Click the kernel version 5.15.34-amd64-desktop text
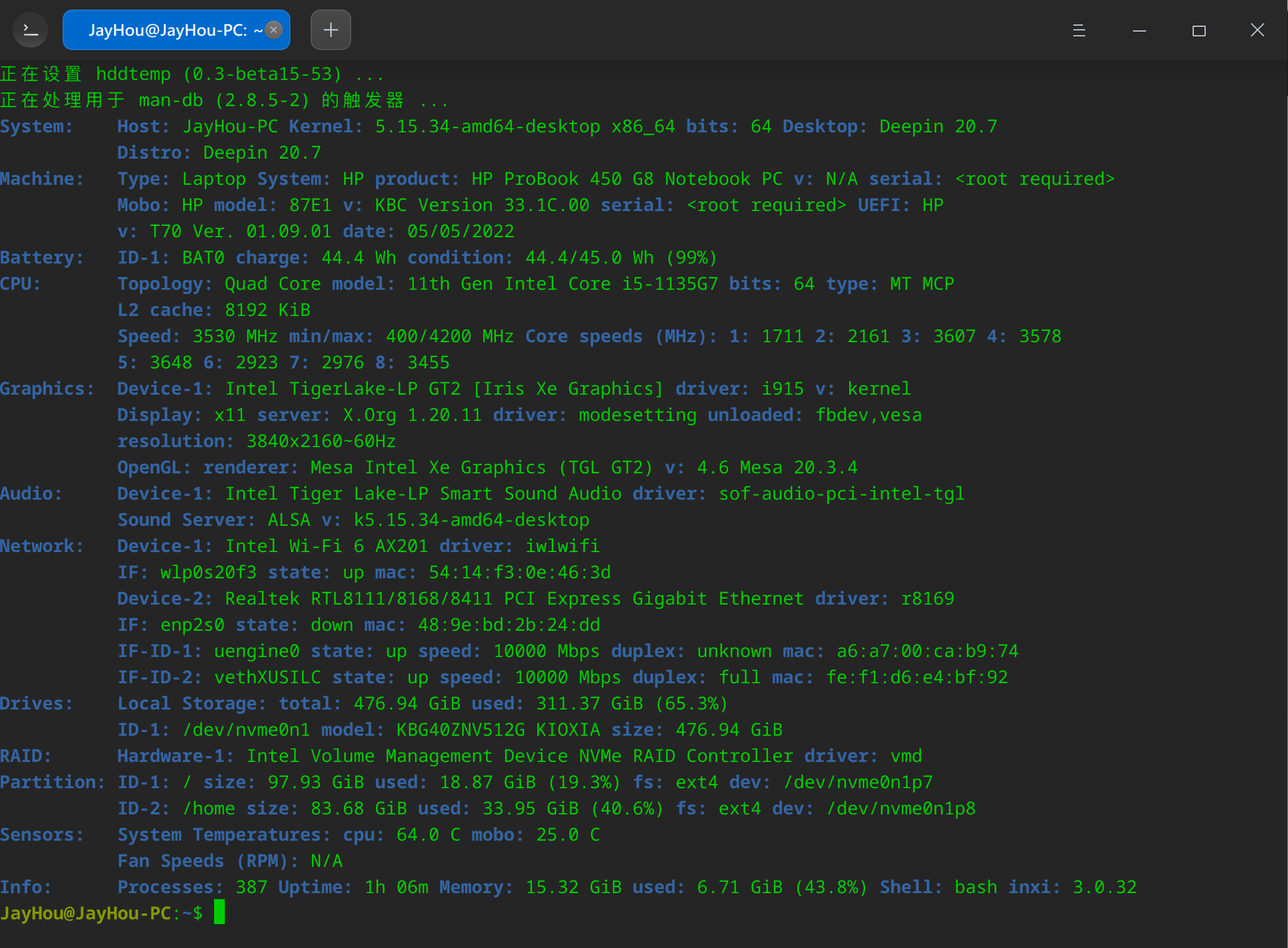Viewport: 1288px width, 948px height. click(486, 126)
